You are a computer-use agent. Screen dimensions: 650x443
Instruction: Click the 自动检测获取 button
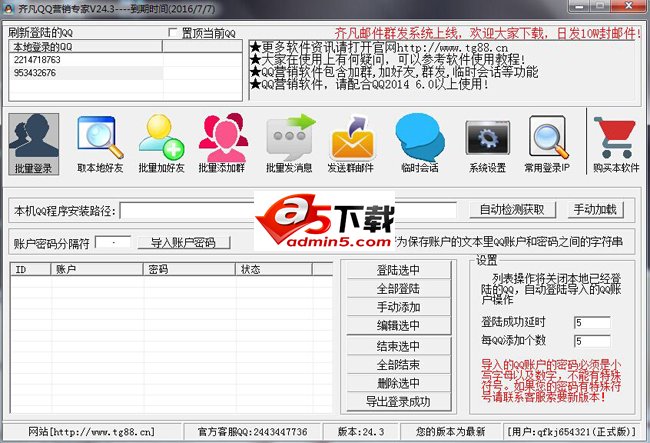pyautogui.click(x=512, y=210)
